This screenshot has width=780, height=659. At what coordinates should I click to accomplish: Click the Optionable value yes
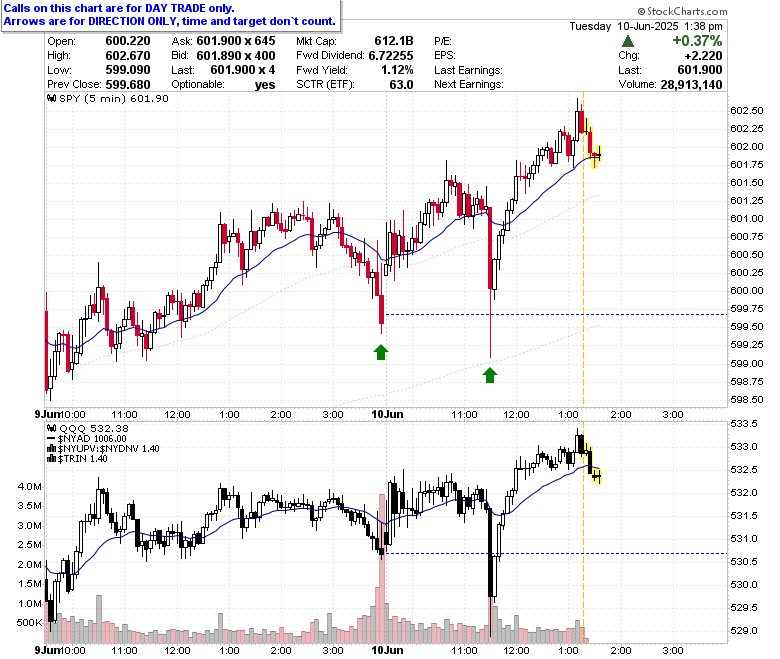pos(265,85)
